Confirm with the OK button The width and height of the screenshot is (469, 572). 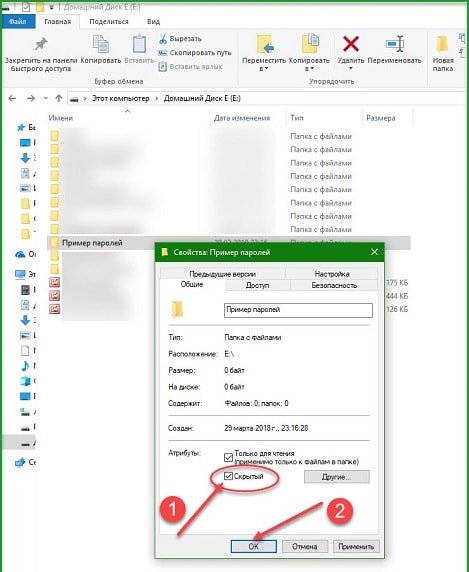coord(253,546)
